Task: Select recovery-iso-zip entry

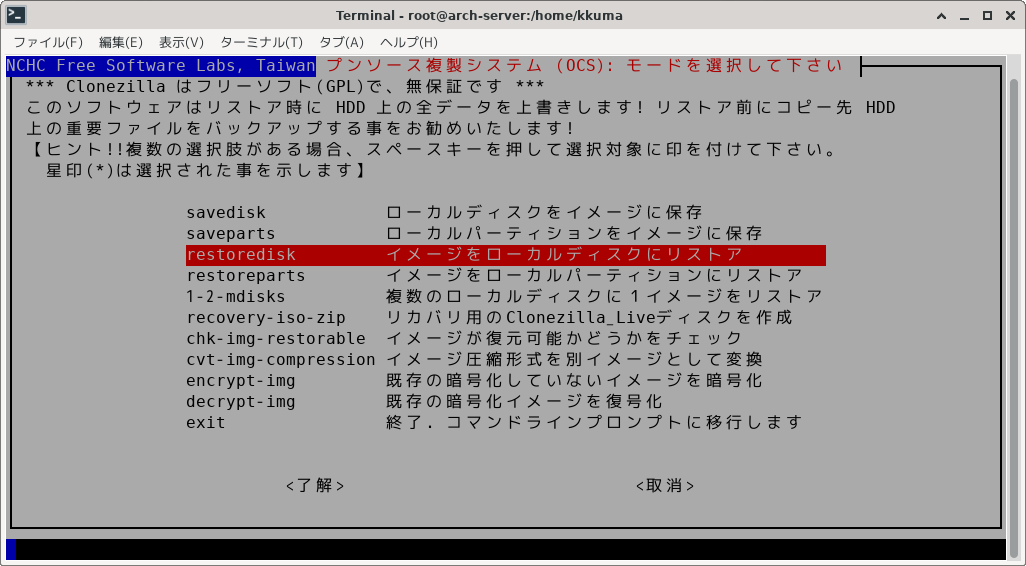Action: [266, 318]
